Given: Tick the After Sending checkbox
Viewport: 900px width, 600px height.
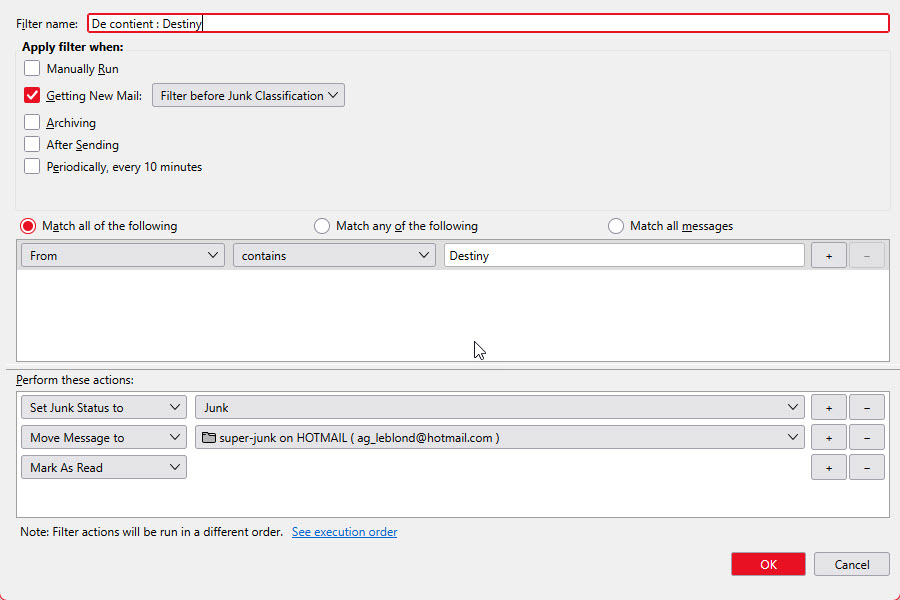Looking at the screenshot, I should click(32, 145).
